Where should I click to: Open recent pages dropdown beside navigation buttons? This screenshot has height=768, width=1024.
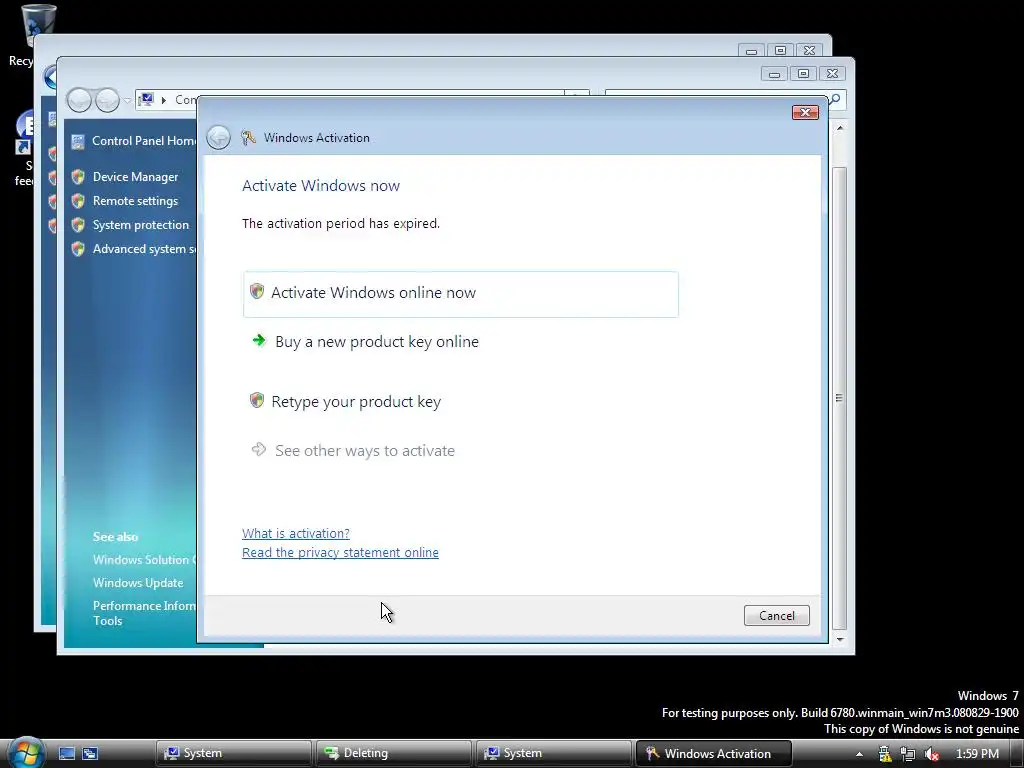[127, 100]
